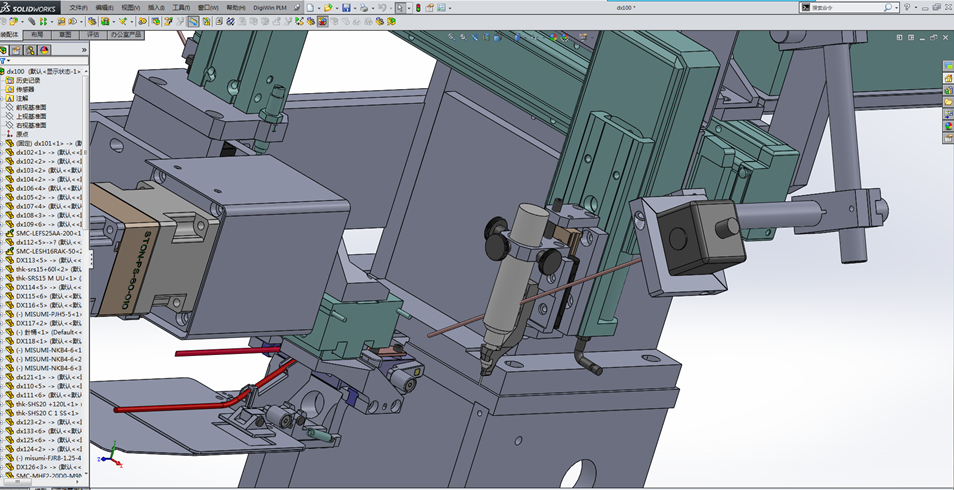Expand the dx102<1> component in tree
Viewport: 954px width, 490px height.
pyautogui.click(x=2, y=152)
